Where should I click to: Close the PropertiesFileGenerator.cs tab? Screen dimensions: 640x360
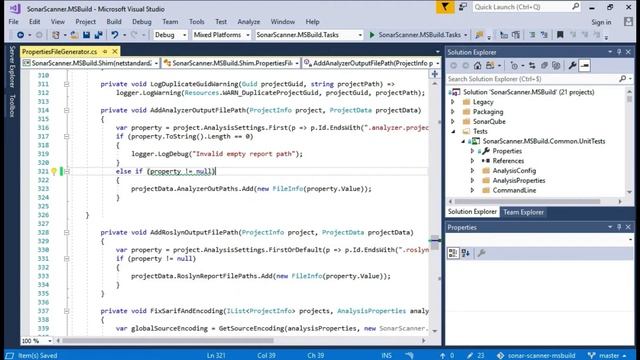click(115, 51)
